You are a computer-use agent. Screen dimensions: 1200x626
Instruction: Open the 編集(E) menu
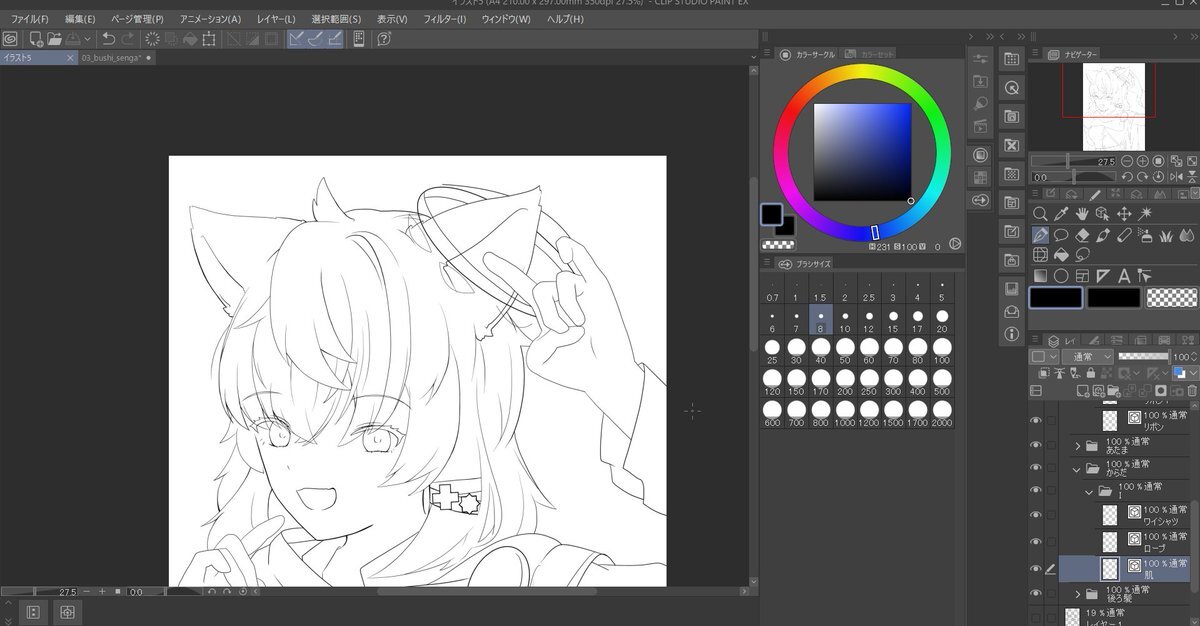(x=80, y=19)
